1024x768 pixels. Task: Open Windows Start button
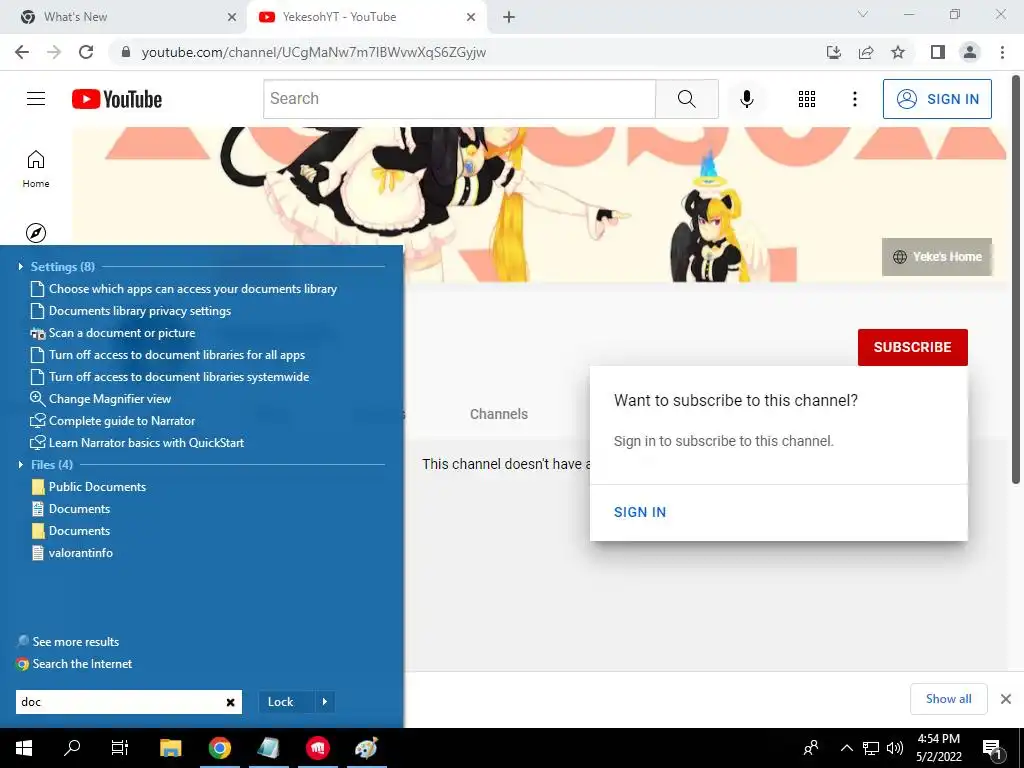pyautogui.click(x=24, y=748)
